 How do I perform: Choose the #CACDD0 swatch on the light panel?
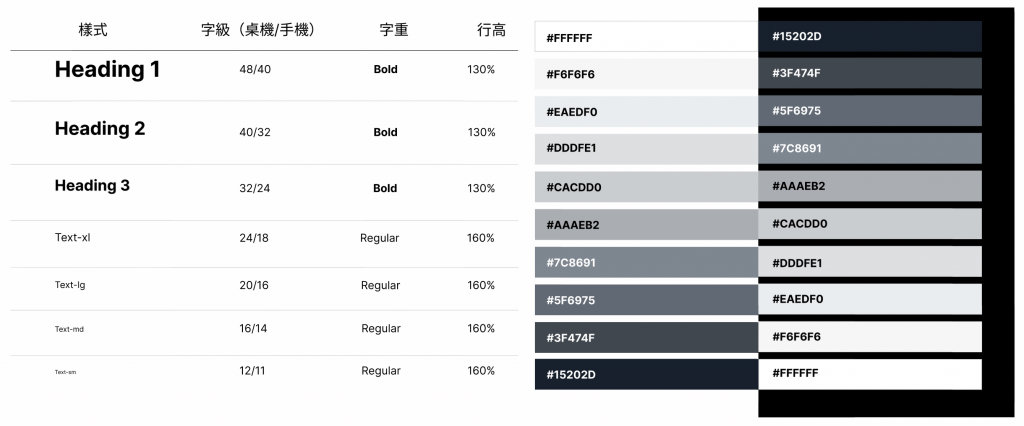click(x=646, y=187)
